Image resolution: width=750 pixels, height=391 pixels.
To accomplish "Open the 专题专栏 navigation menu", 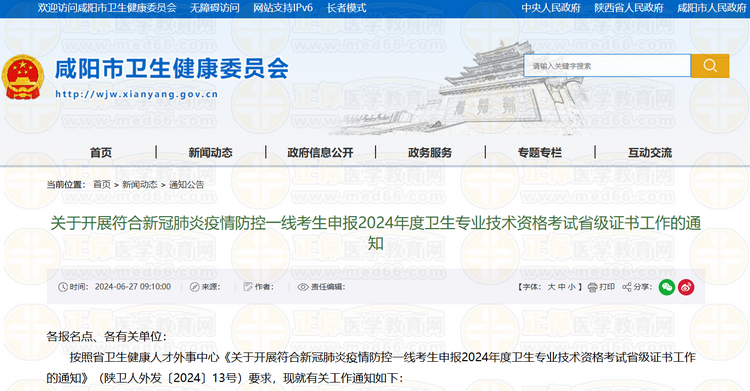I will pyautogui.click(x=540, y=153).
